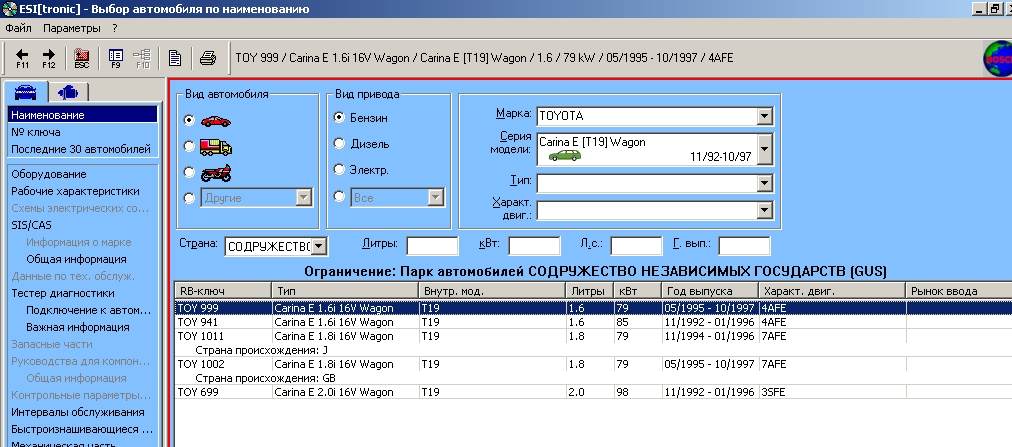Viewport: 1012px width, 447px height.
Task: Click the Литры input field
Action: click(x=432, y=246)
